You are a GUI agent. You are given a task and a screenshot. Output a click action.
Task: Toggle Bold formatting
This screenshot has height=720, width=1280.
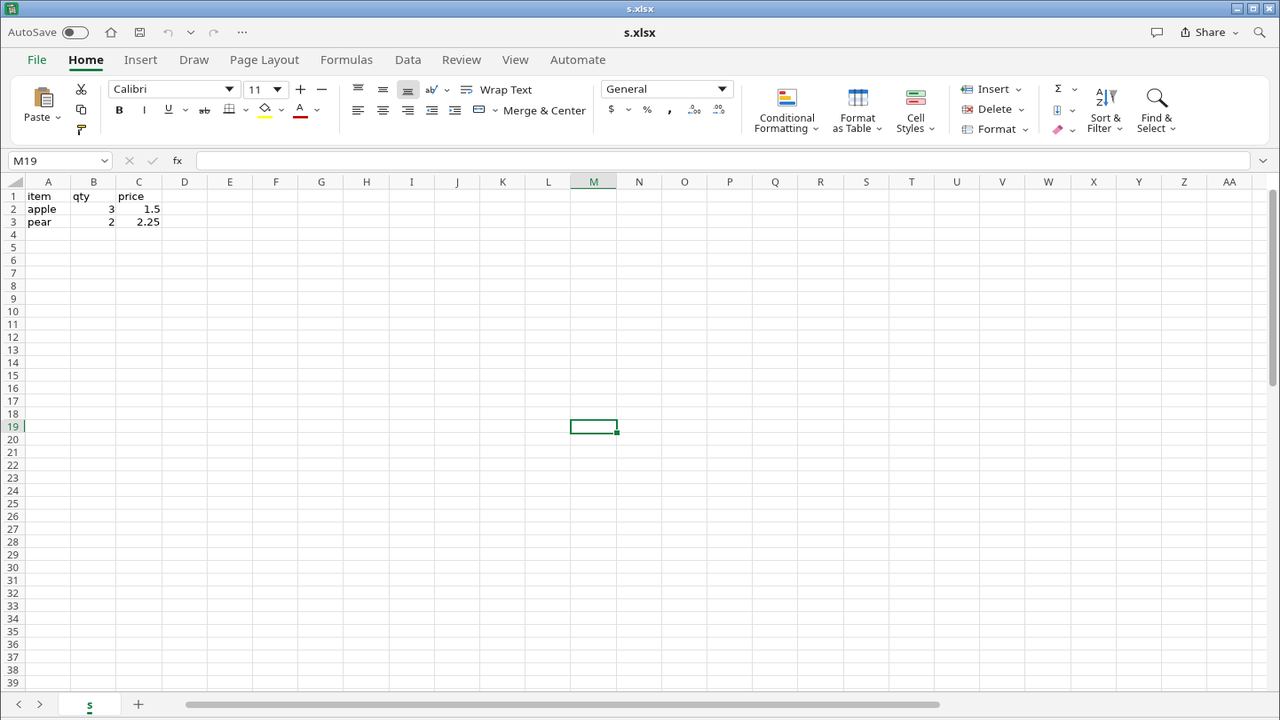tap(119, 110)
